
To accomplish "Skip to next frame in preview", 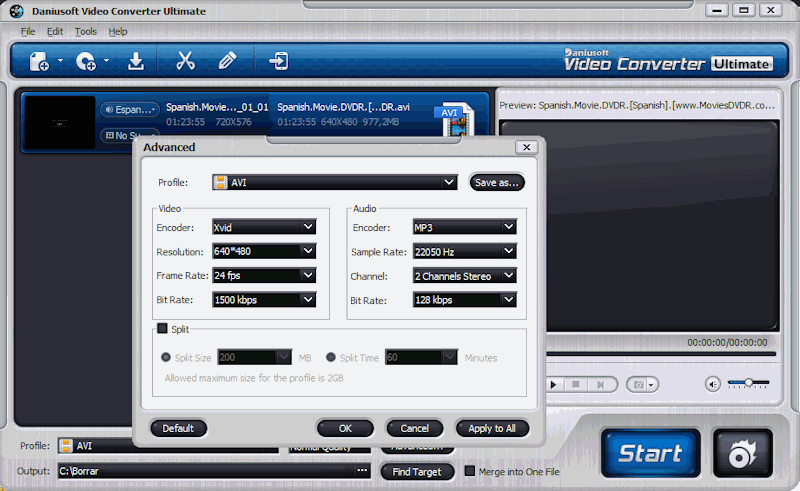I will 601,384.
